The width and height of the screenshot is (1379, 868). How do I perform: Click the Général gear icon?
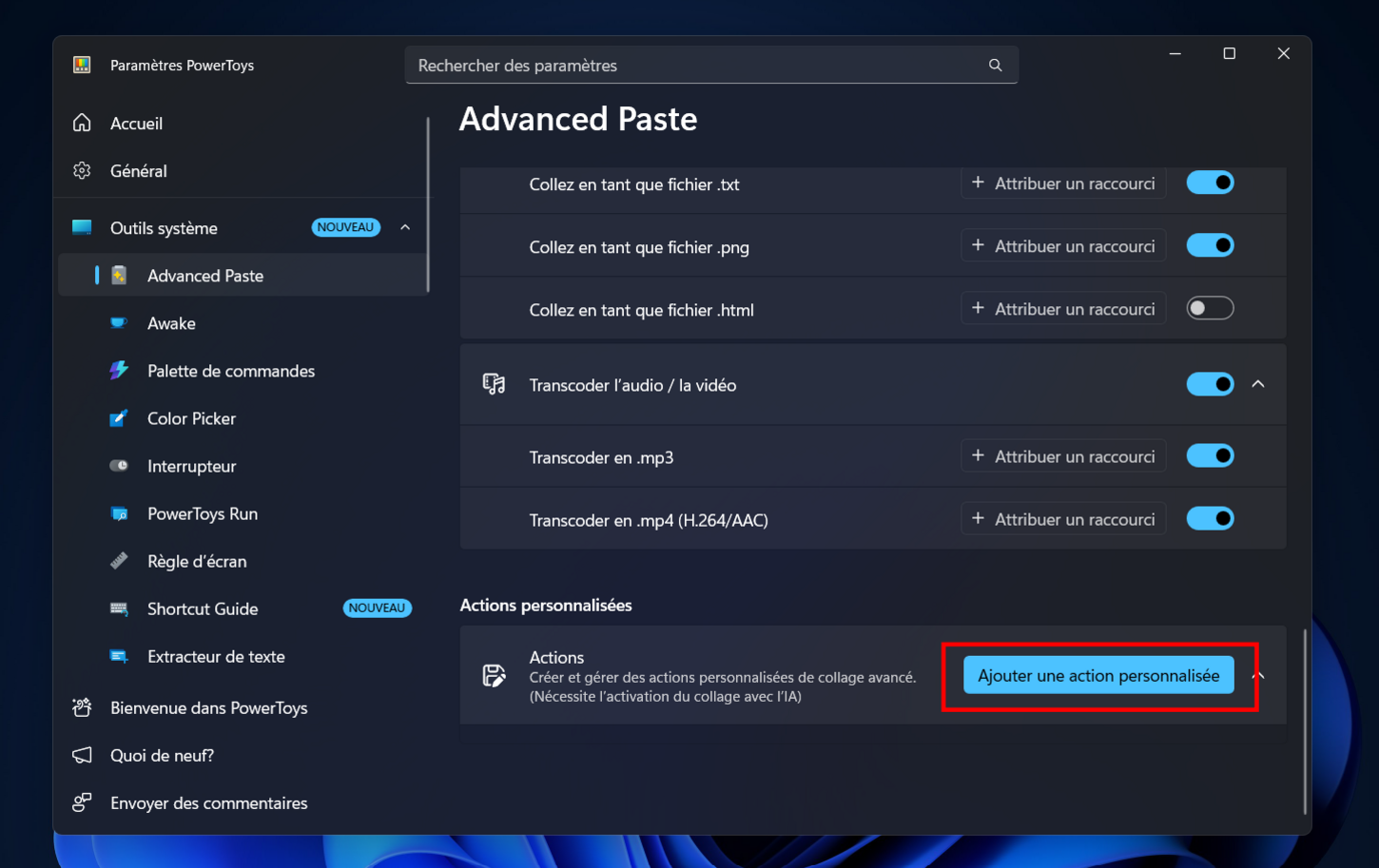point(83,171)
